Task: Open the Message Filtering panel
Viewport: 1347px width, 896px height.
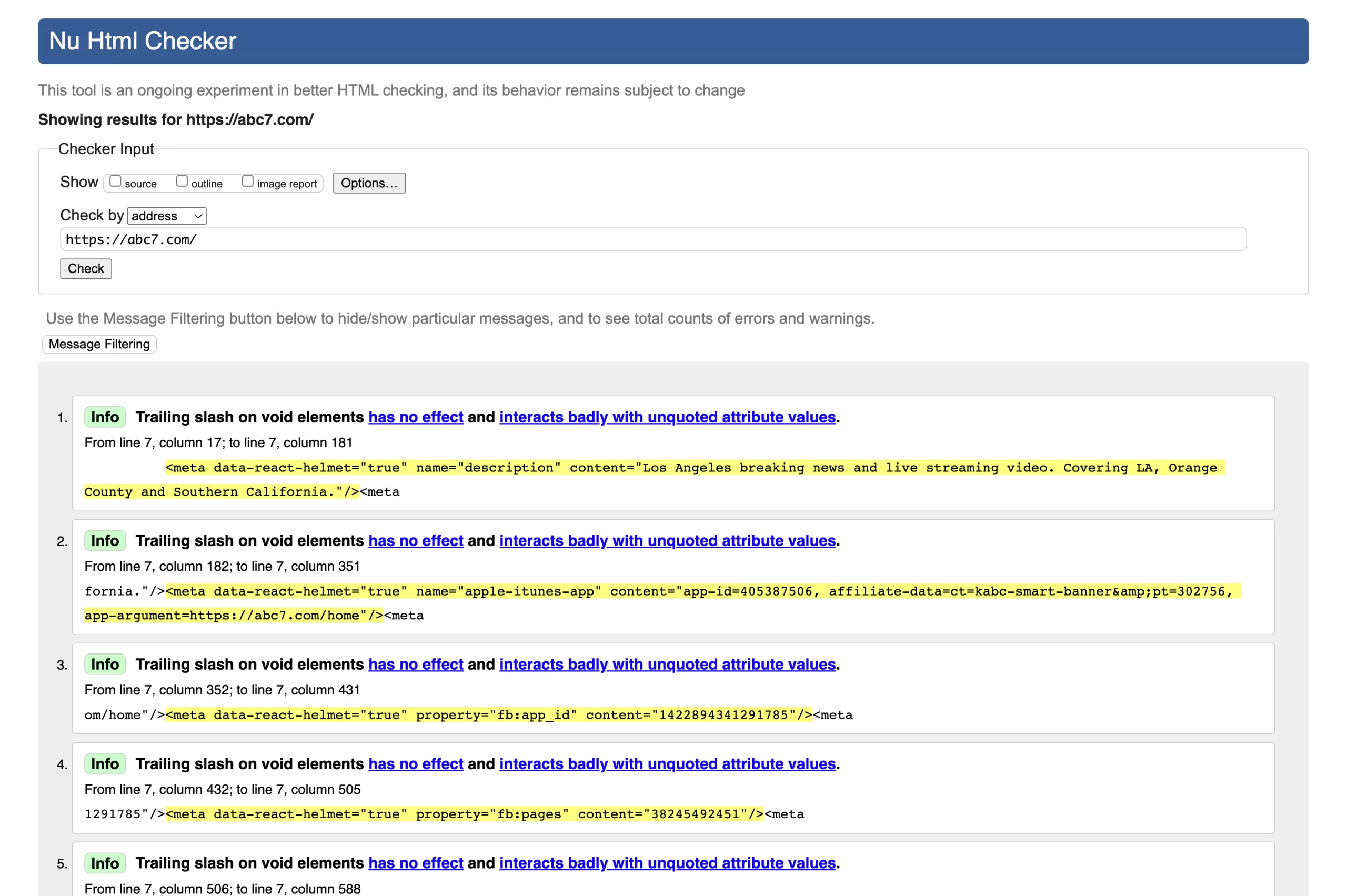Action: tap(99, 344)
